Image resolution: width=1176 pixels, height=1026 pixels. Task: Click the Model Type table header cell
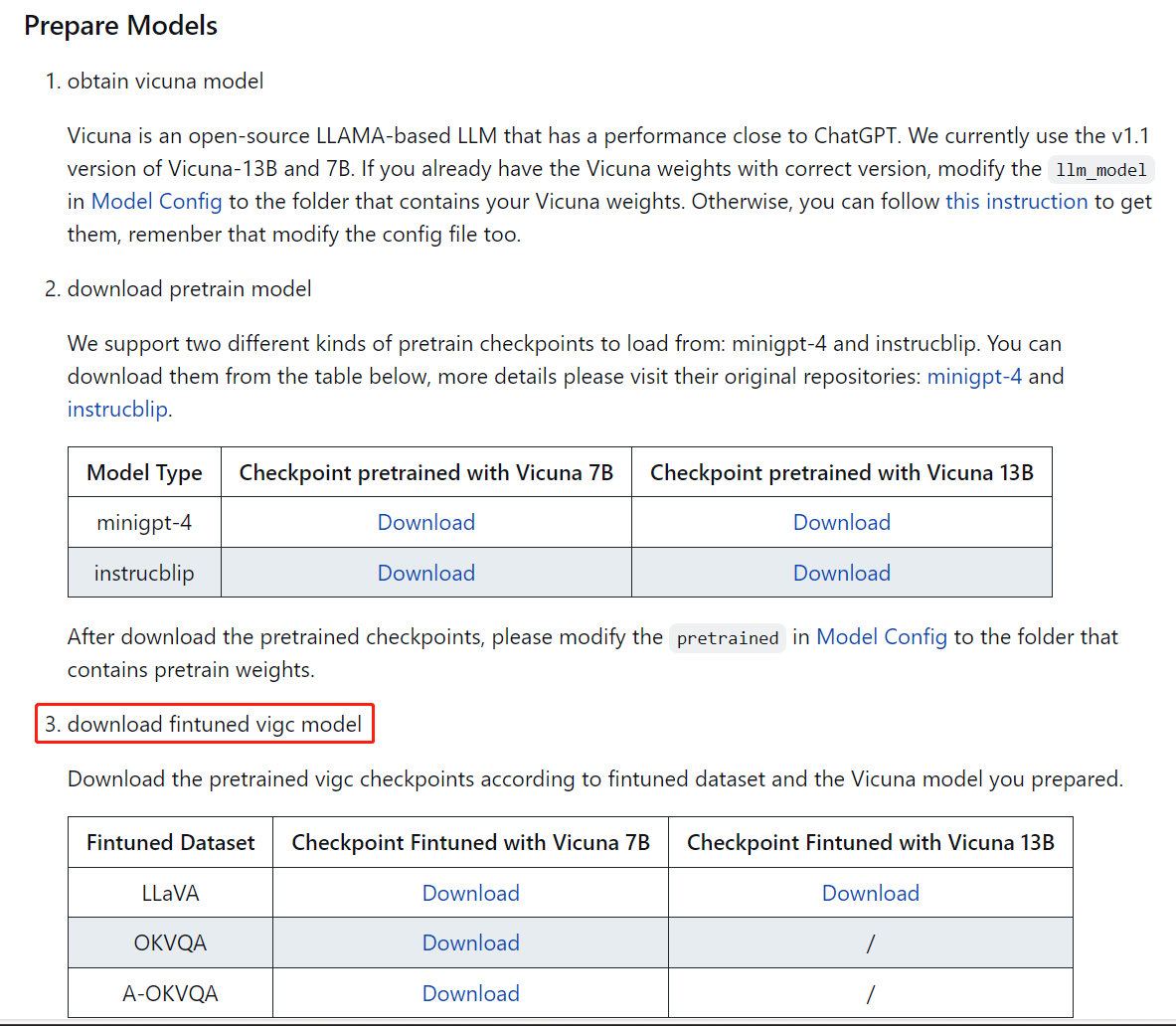[143, 471]
